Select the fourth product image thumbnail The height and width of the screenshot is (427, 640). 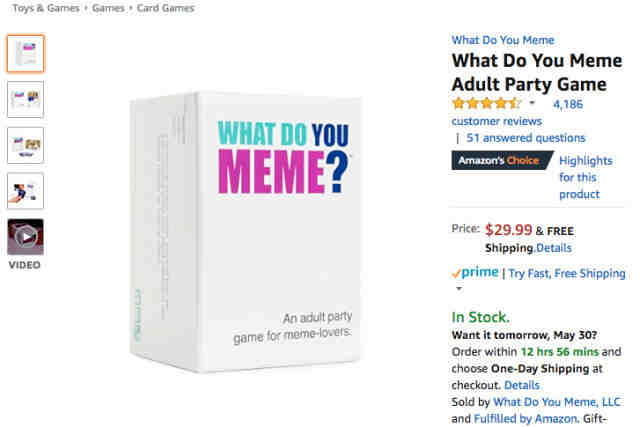[25, 191]
